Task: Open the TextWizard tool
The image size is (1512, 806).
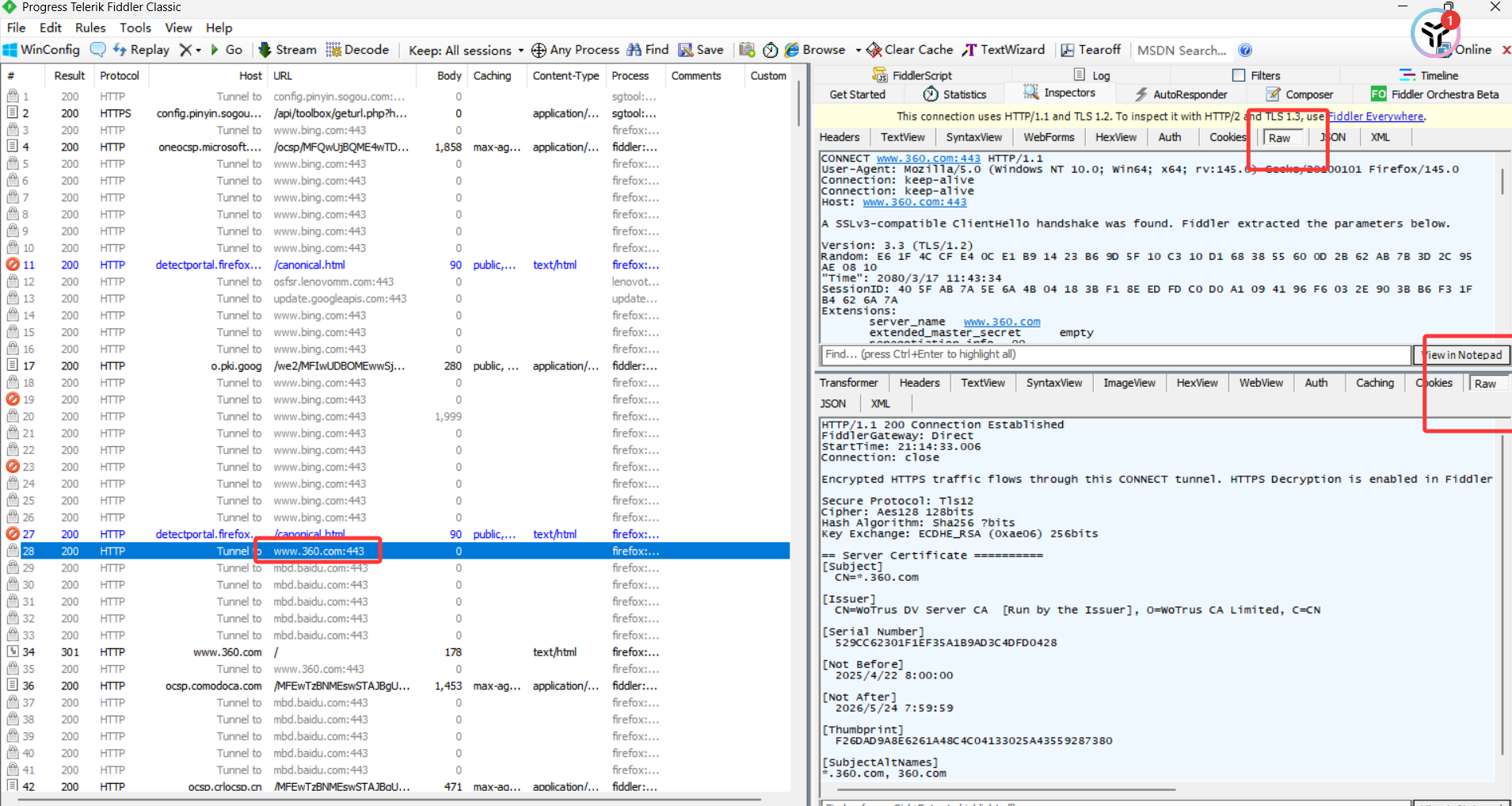Action: (x=1004, y=49)
